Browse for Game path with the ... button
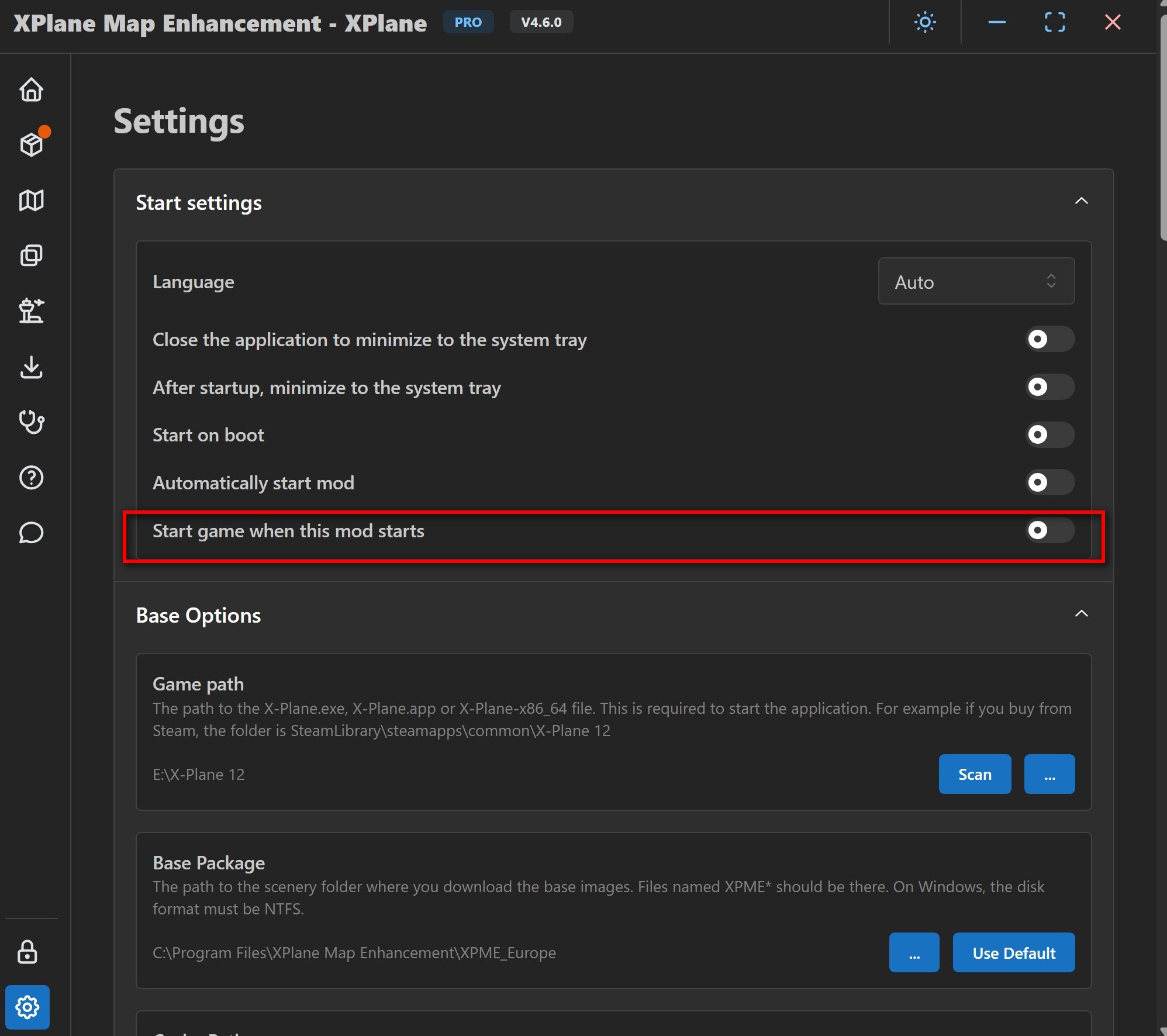 [1049, 774]
